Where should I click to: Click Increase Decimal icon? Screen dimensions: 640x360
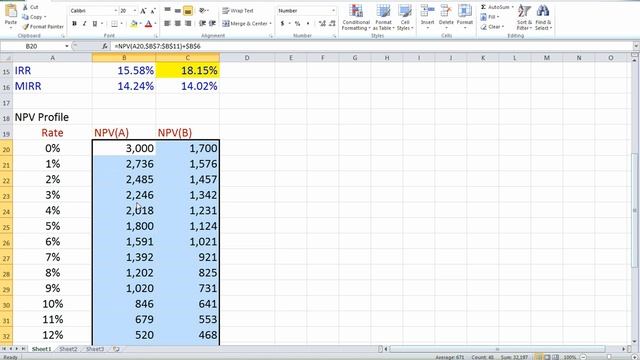[x=322, y=24]
